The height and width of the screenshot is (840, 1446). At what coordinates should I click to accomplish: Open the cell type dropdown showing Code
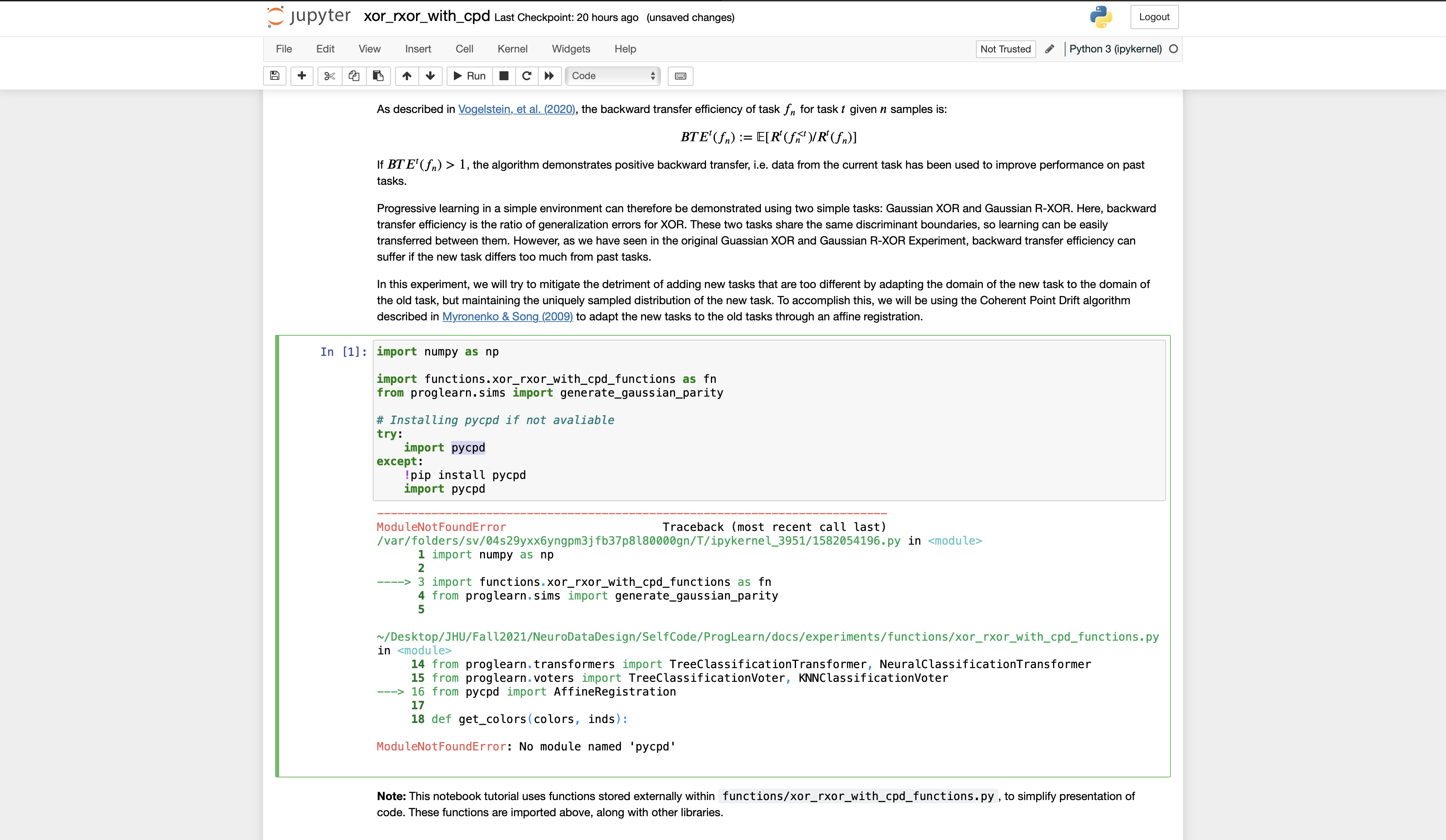click(612, 76)
